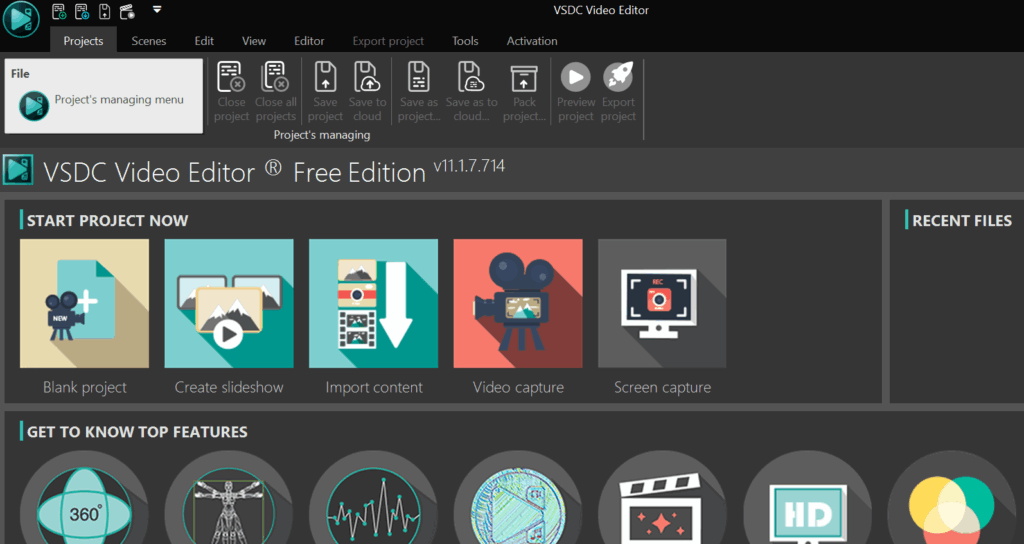Image resolution: width=1024 pixels, height=544 pixels.
Task: Switch to the Scenes tab
Action: pos(149,41)
